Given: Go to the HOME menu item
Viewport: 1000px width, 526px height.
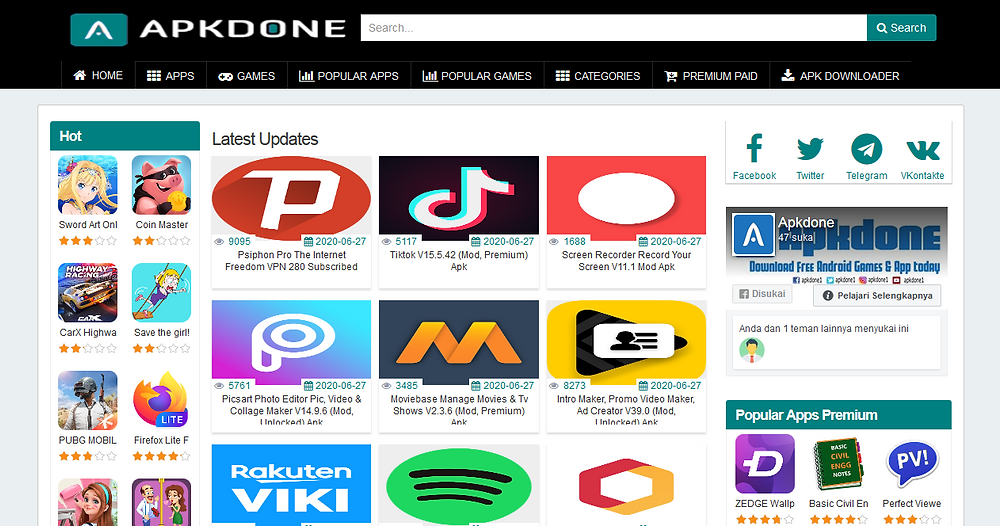Looking at the screenshot, I should click(98, 75).
